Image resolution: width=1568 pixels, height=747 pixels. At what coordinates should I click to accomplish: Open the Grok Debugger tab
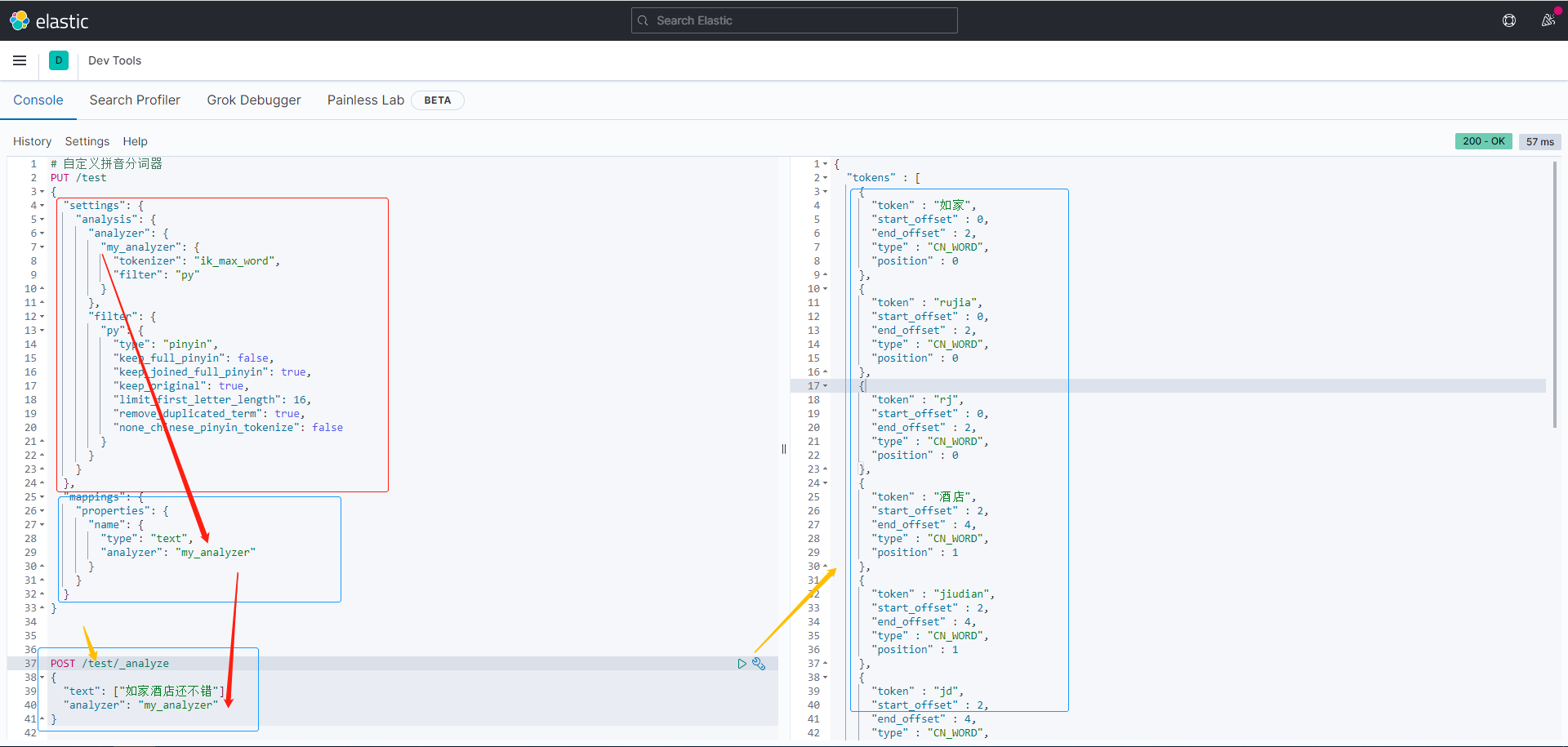254,100
